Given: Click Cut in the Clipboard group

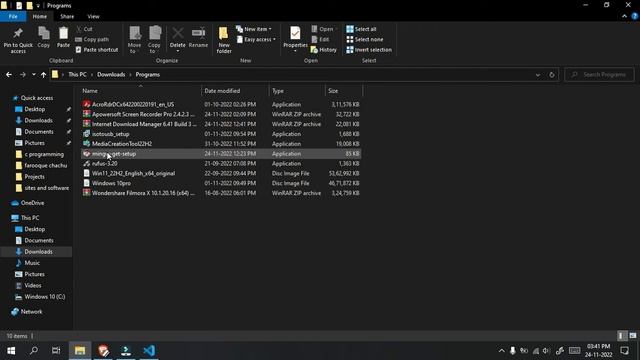Looking at the screenshot, I should click(x=84, y=29).
